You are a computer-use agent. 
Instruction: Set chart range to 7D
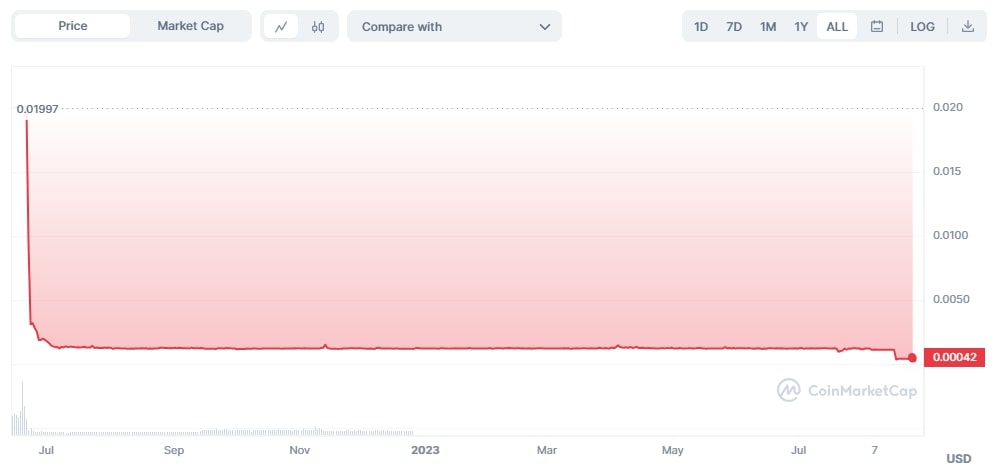(x=734, y=27)
